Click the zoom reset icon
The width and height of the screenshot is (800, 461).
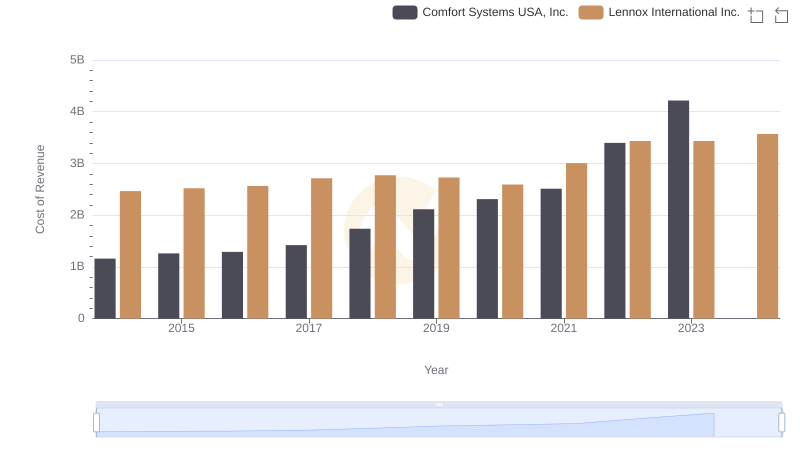pyautogui.click(x=781, y=15)
